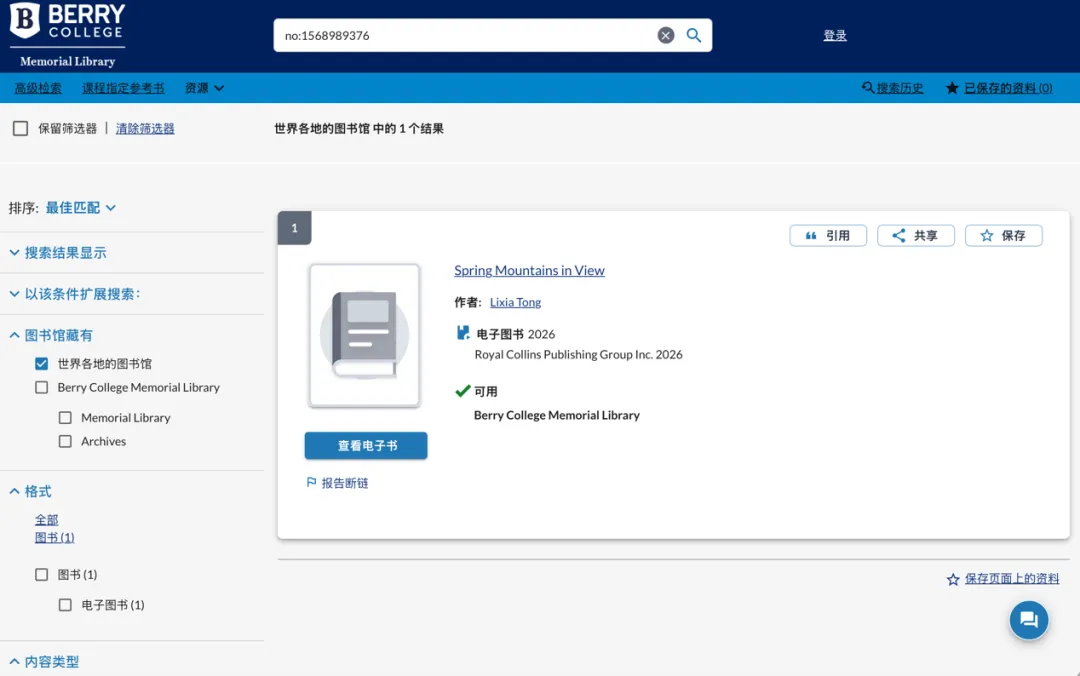Collapse the 格式 section
Image resolution: width=1080 pixels, height=676 pixels.
30,491
